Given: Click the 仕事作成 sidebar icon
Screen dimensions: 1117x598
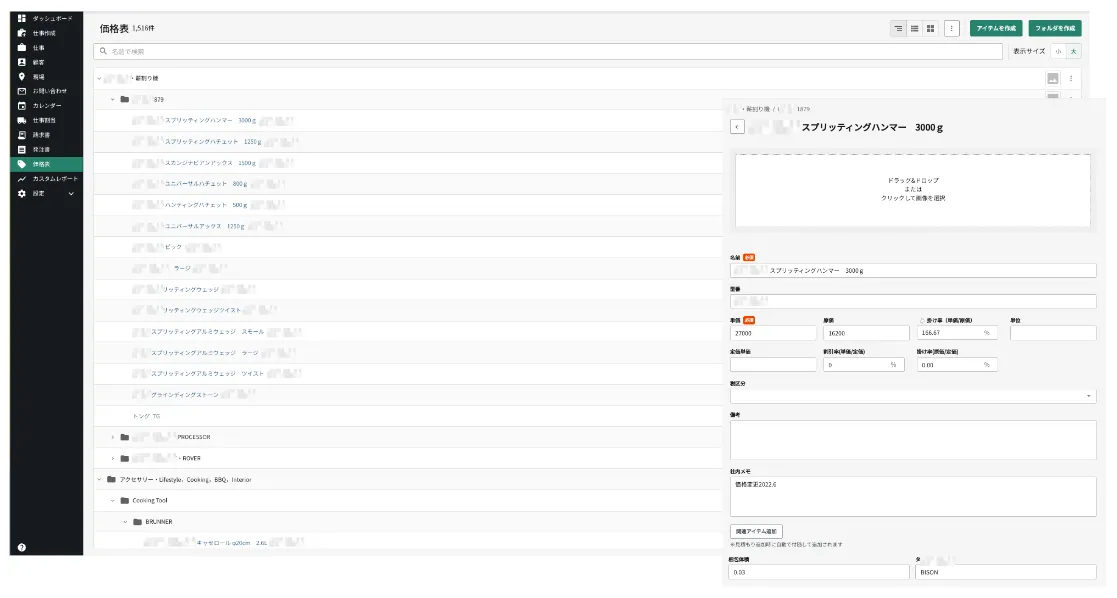Looking at the screenshot, I should pyautogui.click(x=21, y=33).
